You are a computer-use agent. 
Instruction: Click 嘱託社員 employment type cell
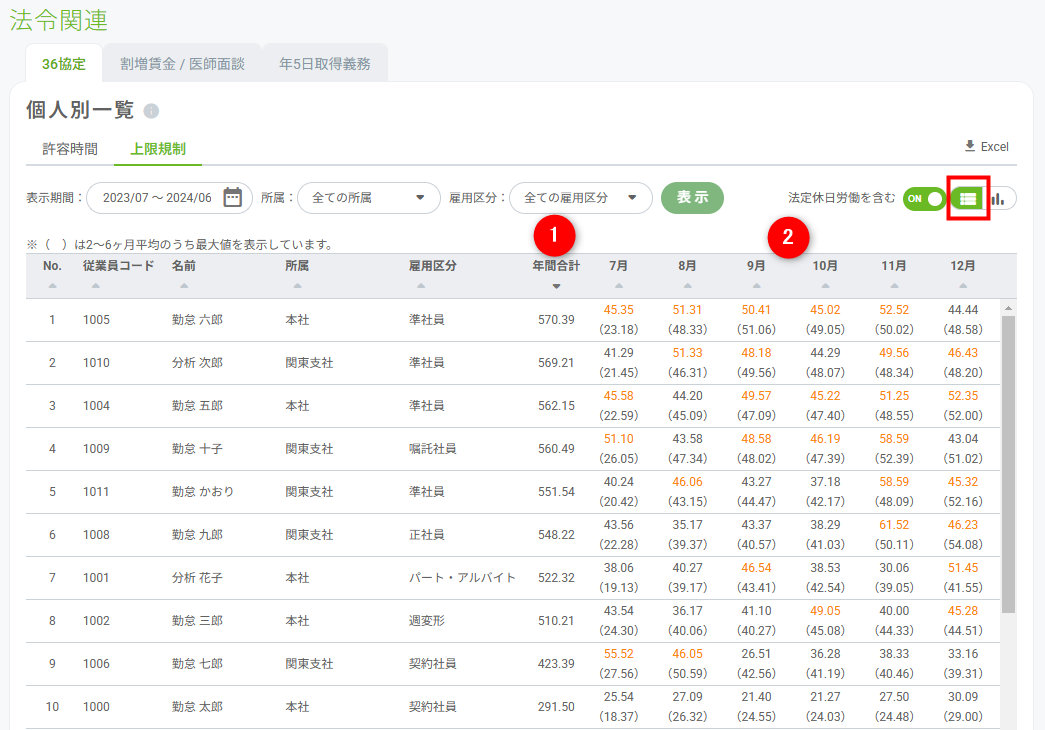(x=433, y=449)
